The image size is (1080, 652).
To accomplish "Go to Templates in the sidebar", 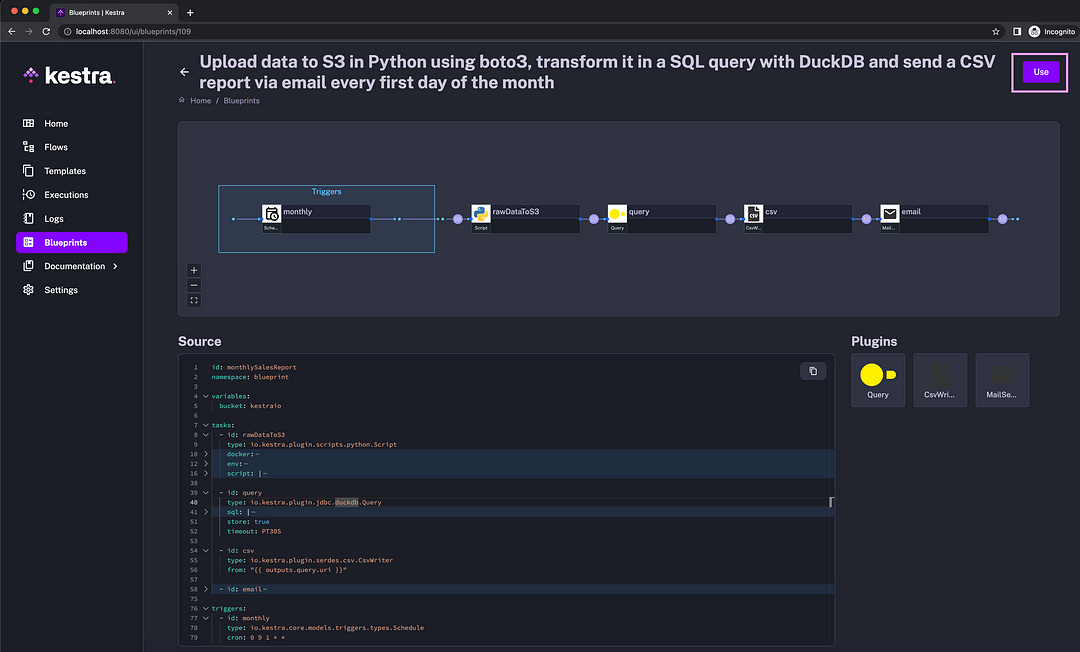I will [x=65, y=171].
